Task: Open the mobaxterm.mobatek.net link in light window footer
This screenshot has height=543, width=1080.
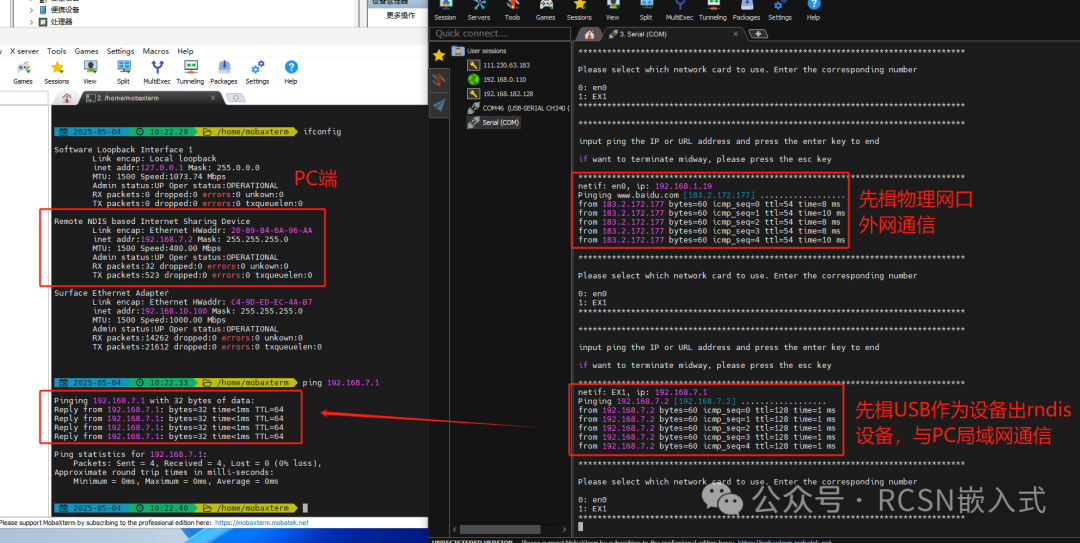Action: 263,522
